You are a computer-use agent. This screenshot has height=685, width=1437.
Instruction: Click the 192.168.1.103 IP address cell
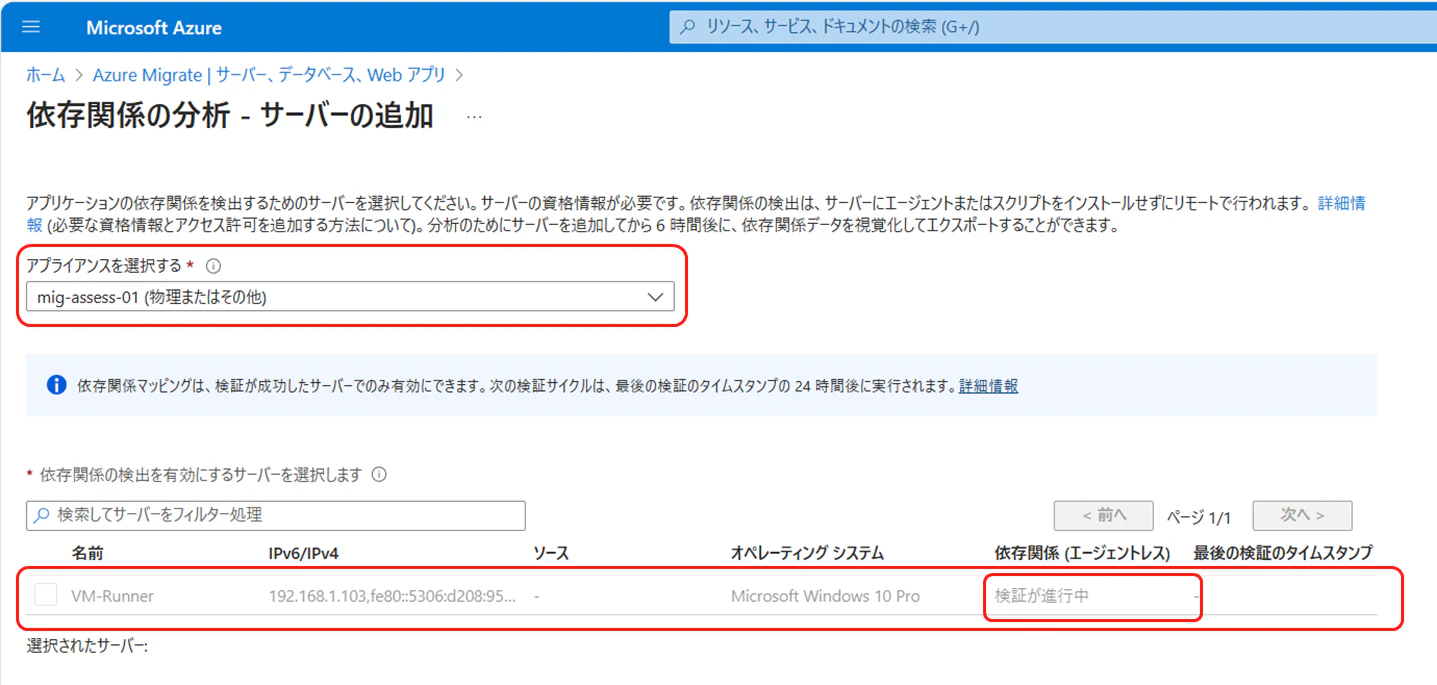(393, 596)
